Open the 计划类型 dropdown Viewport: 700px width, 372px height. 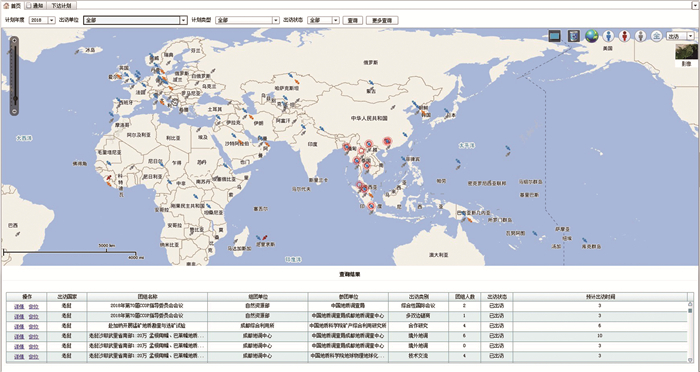(247, 20)
